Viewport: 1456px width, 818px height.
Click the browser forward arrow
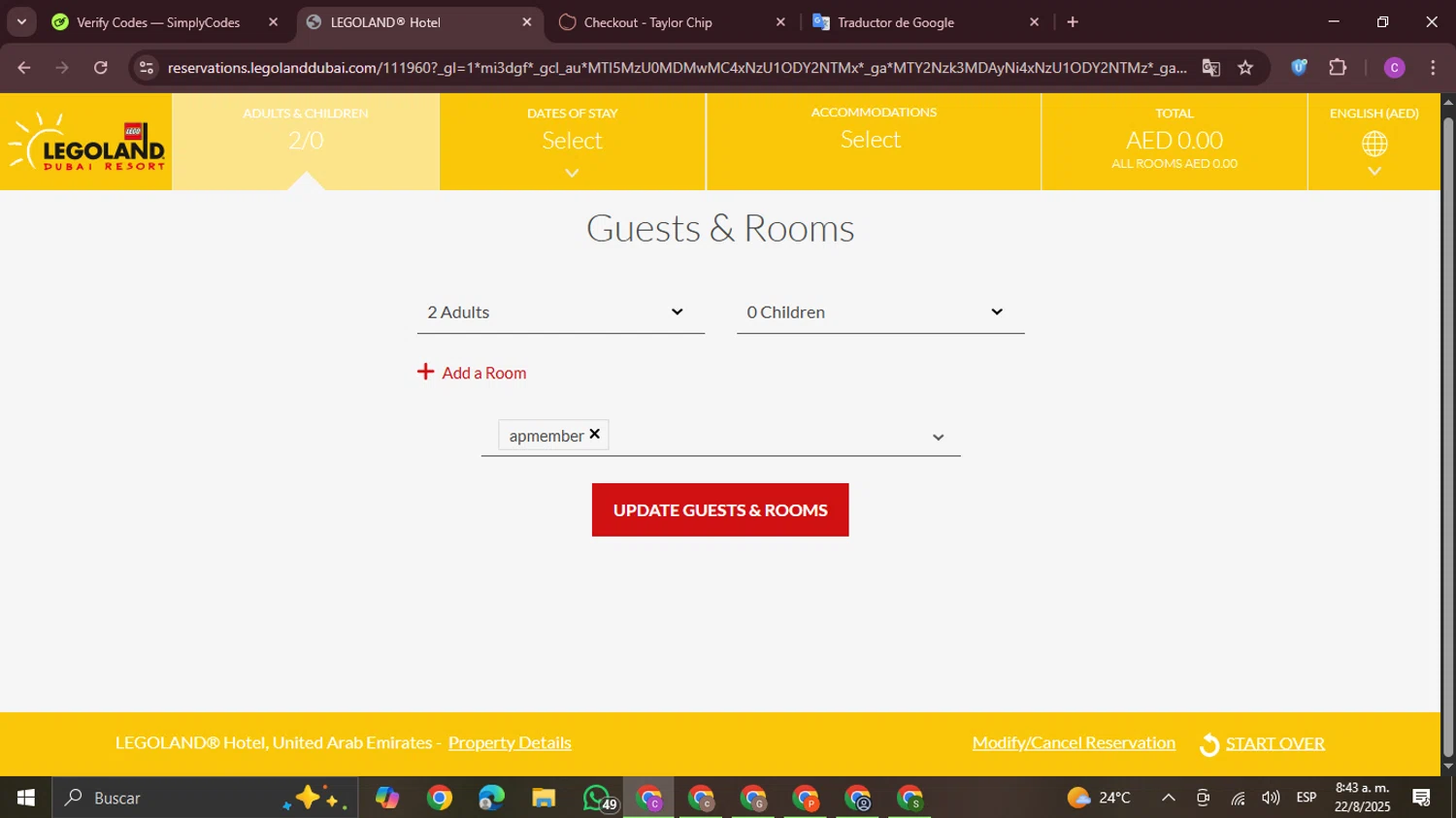[62, 67]
